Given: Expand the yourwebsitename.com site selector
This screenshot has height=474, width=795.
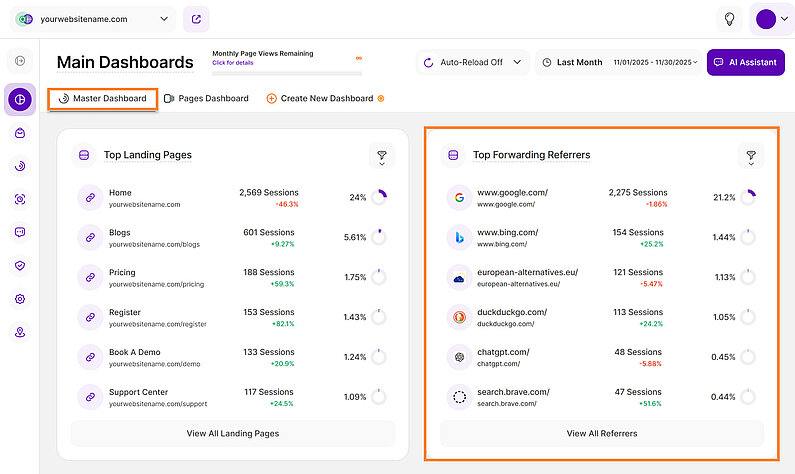Looking at the screenshot, I should coord(94,19).
